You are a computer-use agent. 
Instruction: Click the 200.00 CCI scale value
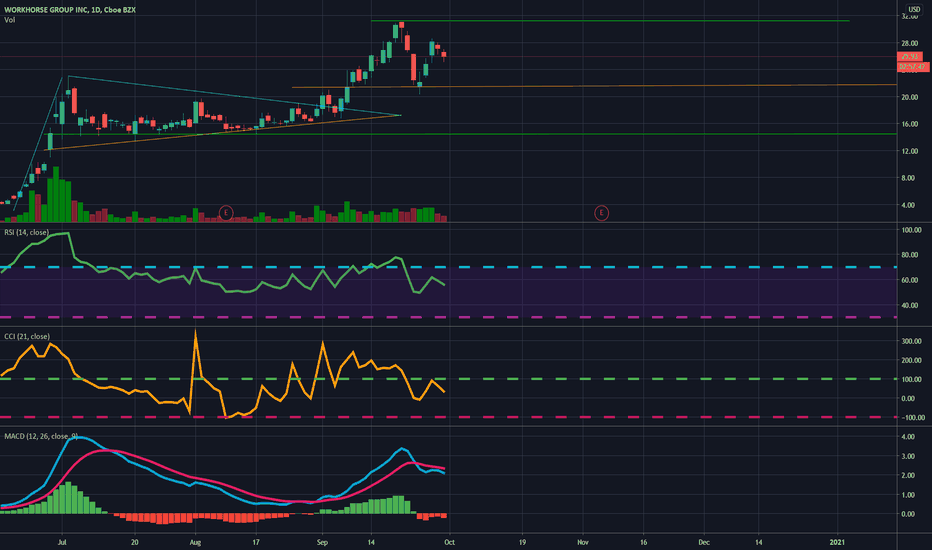(x=912, y=360)
